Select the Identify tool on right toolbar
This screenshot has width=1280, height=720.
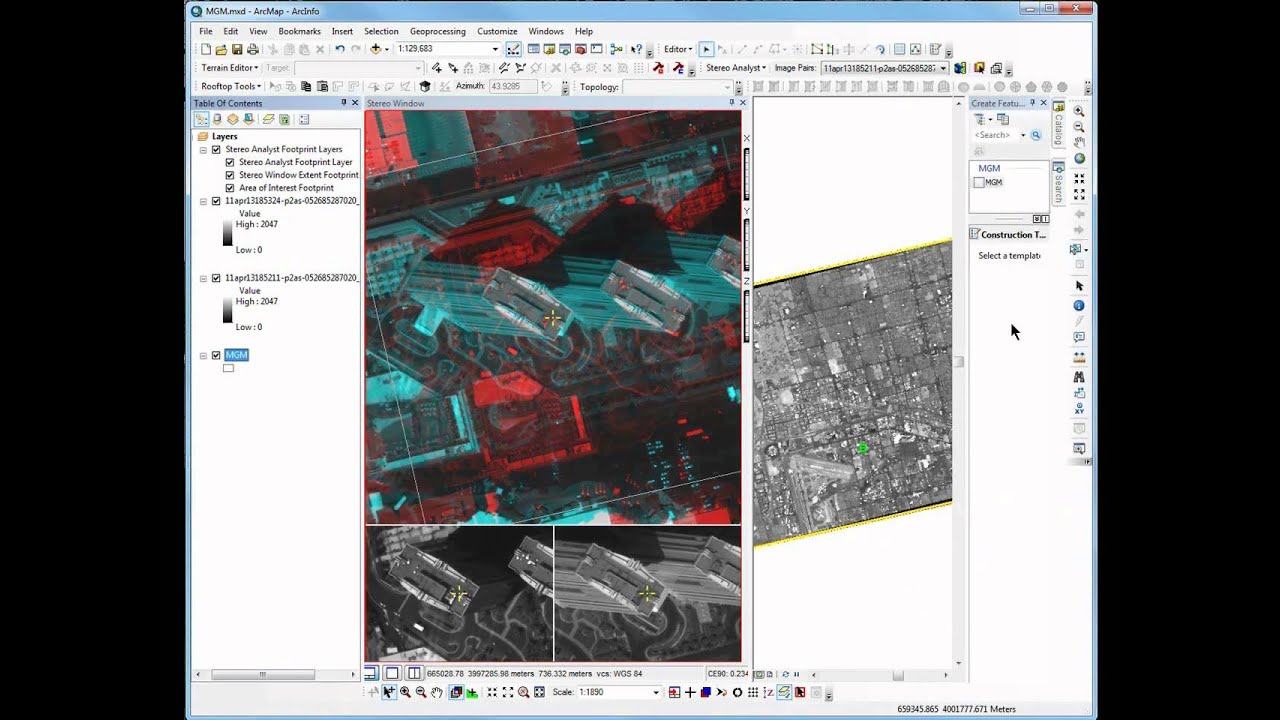tap(1079, 305)
